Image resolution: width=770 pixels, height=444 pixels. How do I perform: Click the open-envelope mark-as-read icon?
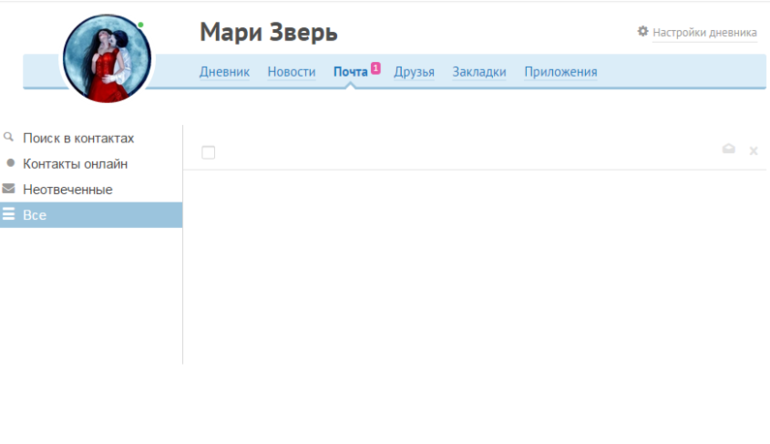coord(729,150)
